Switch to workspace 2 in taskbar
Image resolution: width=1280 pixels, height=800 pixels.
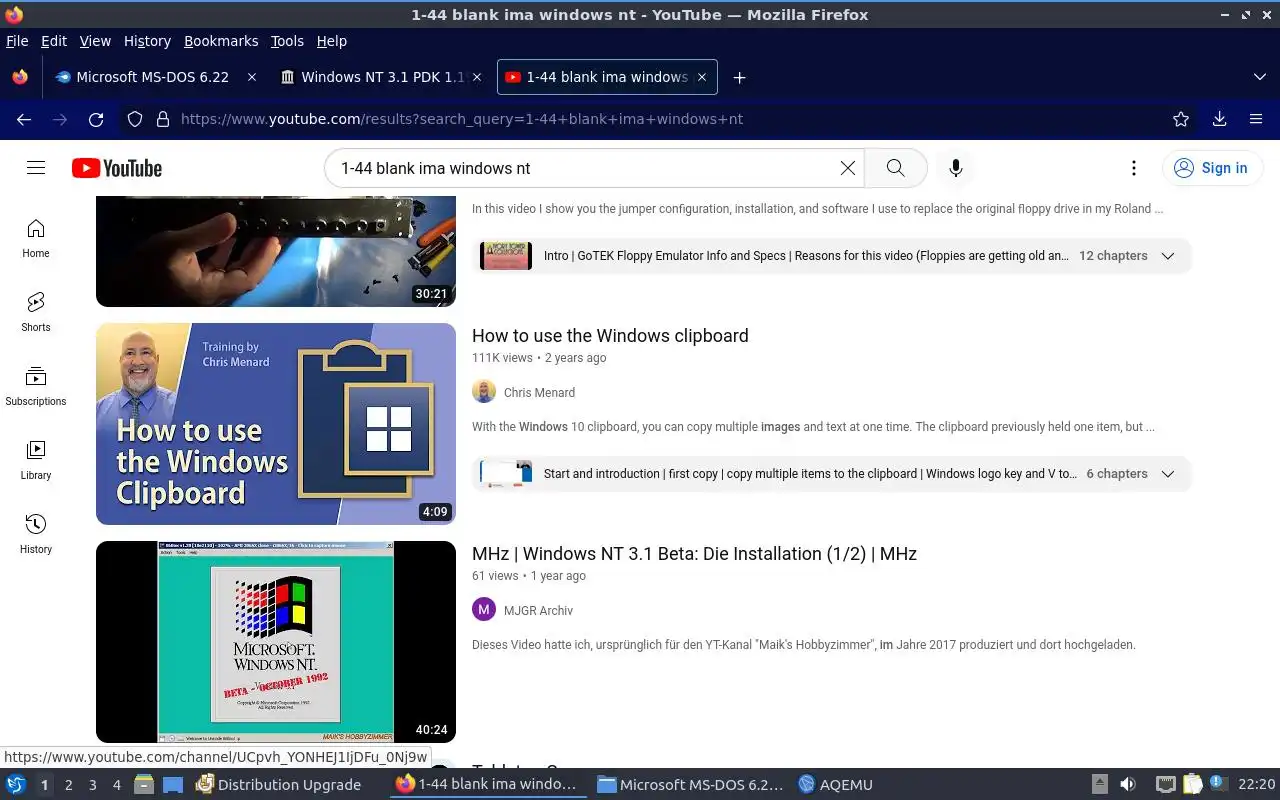(68, 785)
